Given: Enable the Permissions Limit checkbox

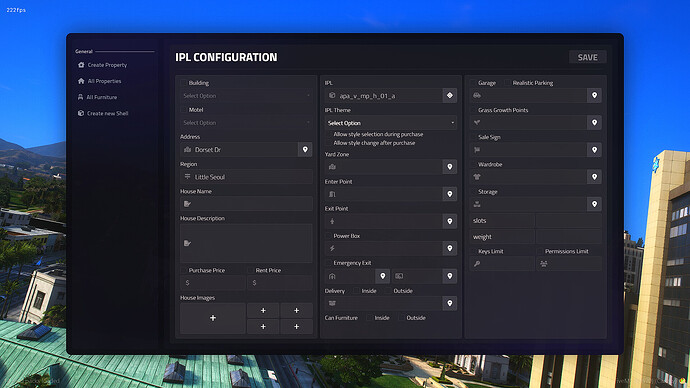Looking at the screenshot, I should point(540,251).
